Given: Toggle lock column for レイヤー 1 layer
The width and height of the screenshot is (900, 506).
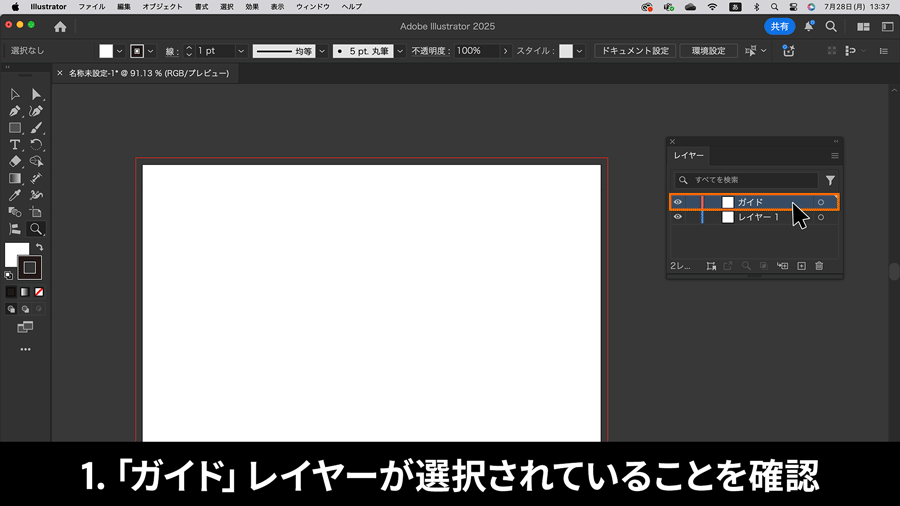Looking at the screenshot, I should [x=692, y=217].
